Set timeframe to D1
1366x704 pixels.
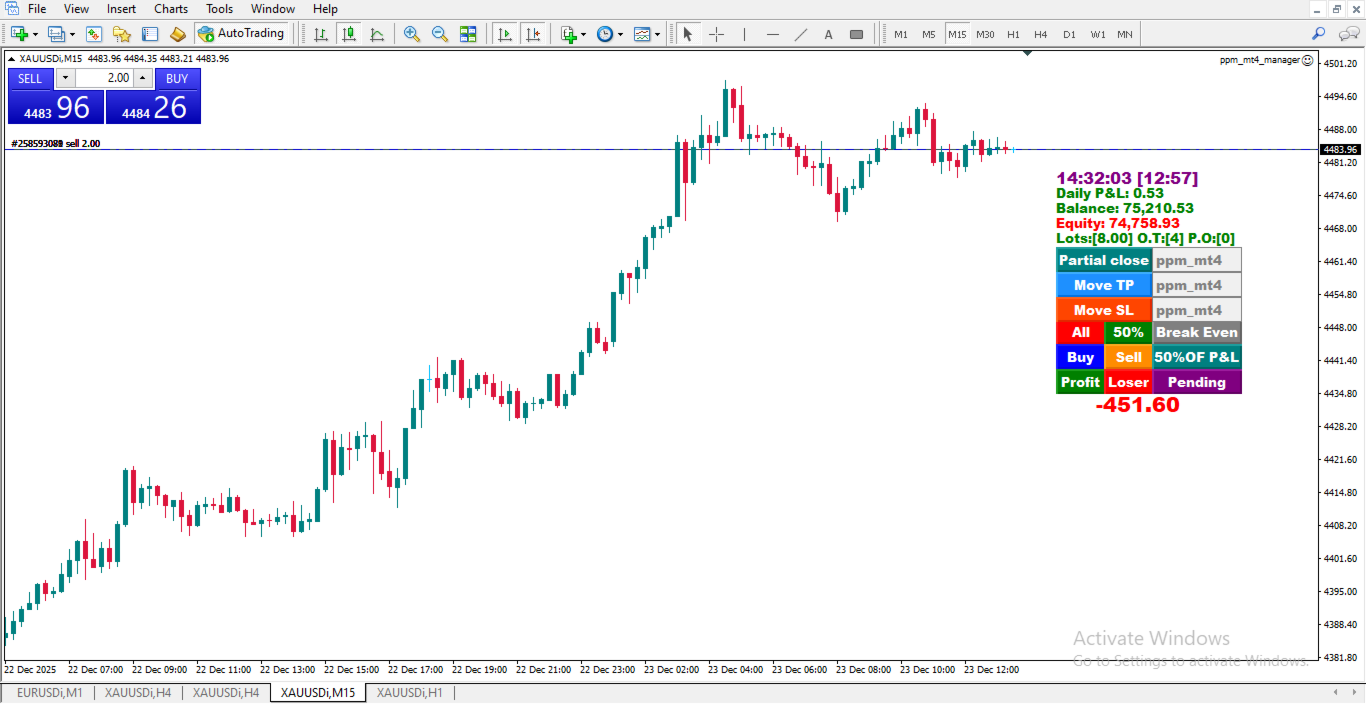pyautogui.click(x=1069, y=34)
